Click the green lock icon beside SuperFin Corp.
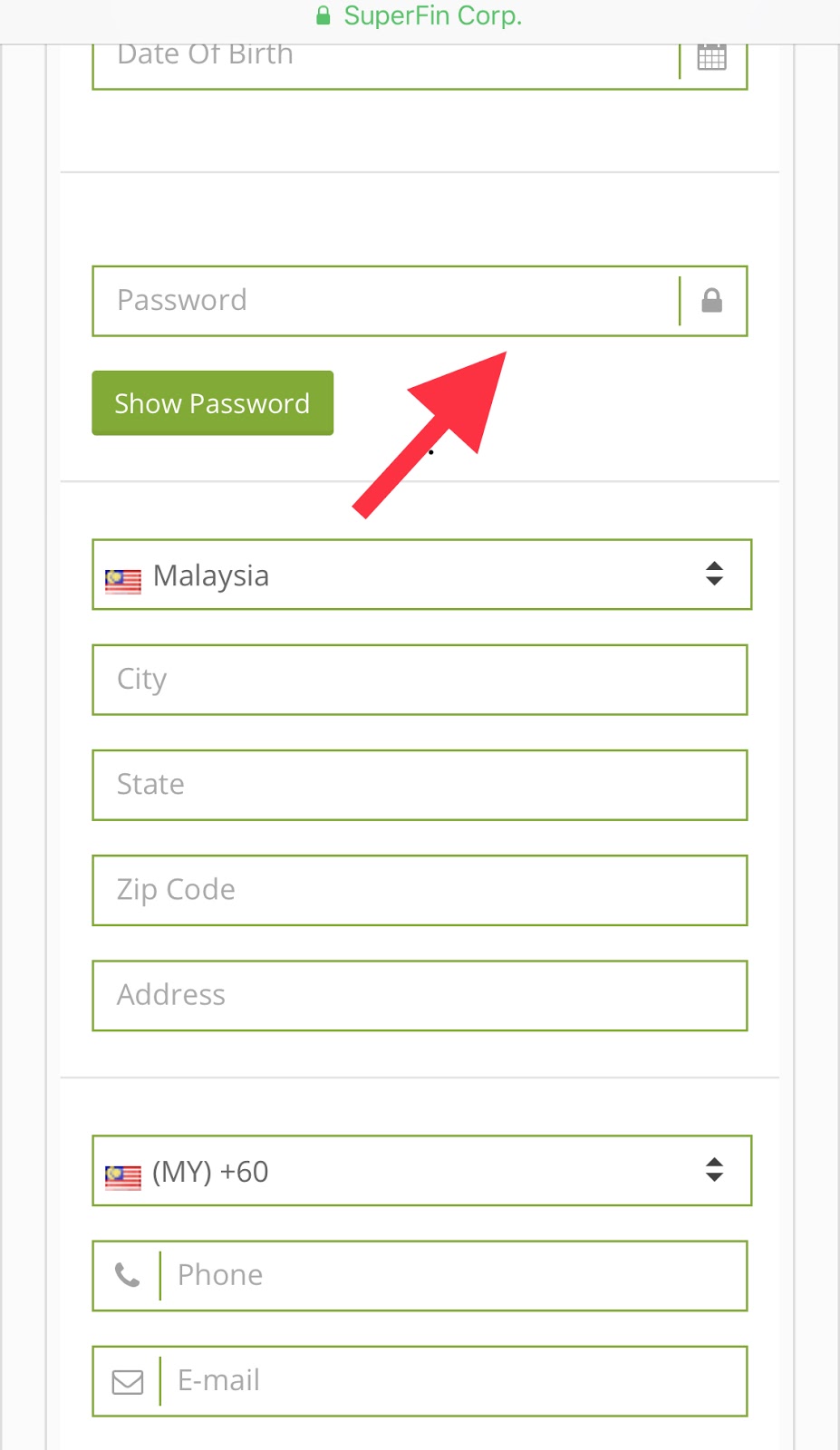This screenshot has height=1450, width=840. [323, 15]
